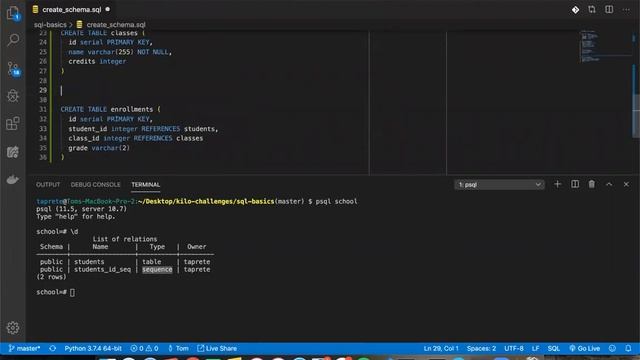Open the Extensions view icon

[13, 123]
